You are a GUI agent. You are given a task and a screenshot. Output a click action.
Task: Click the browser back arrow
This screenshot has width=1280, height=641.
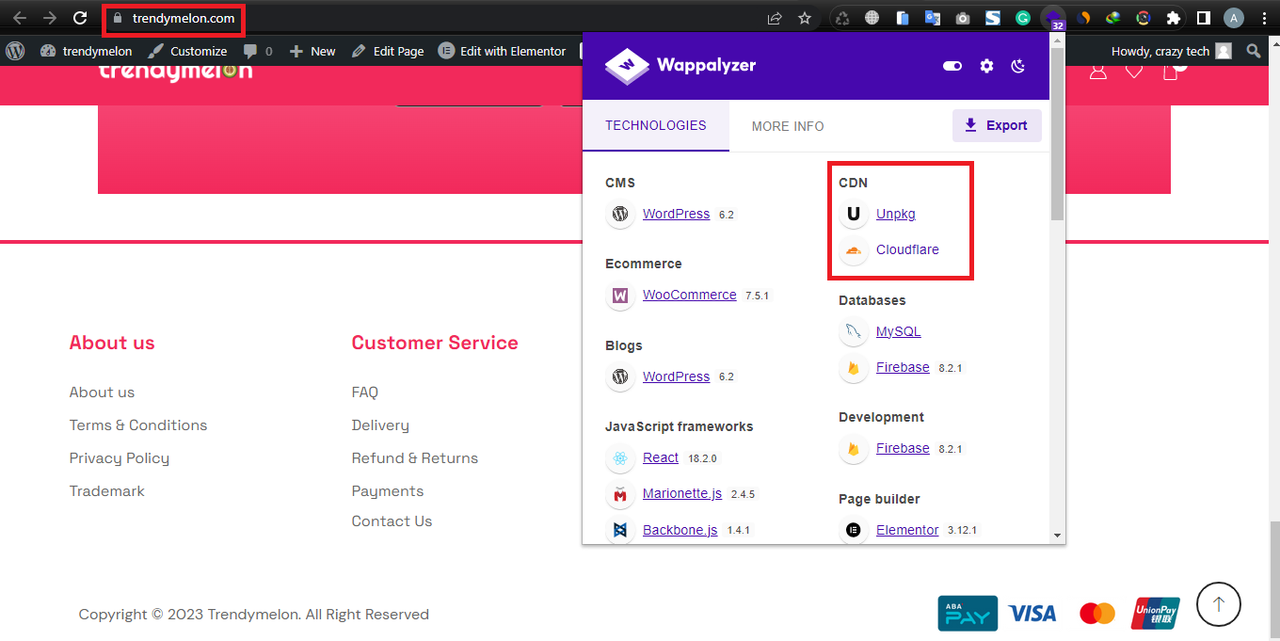pyautogui.click(x=19, y=18)
